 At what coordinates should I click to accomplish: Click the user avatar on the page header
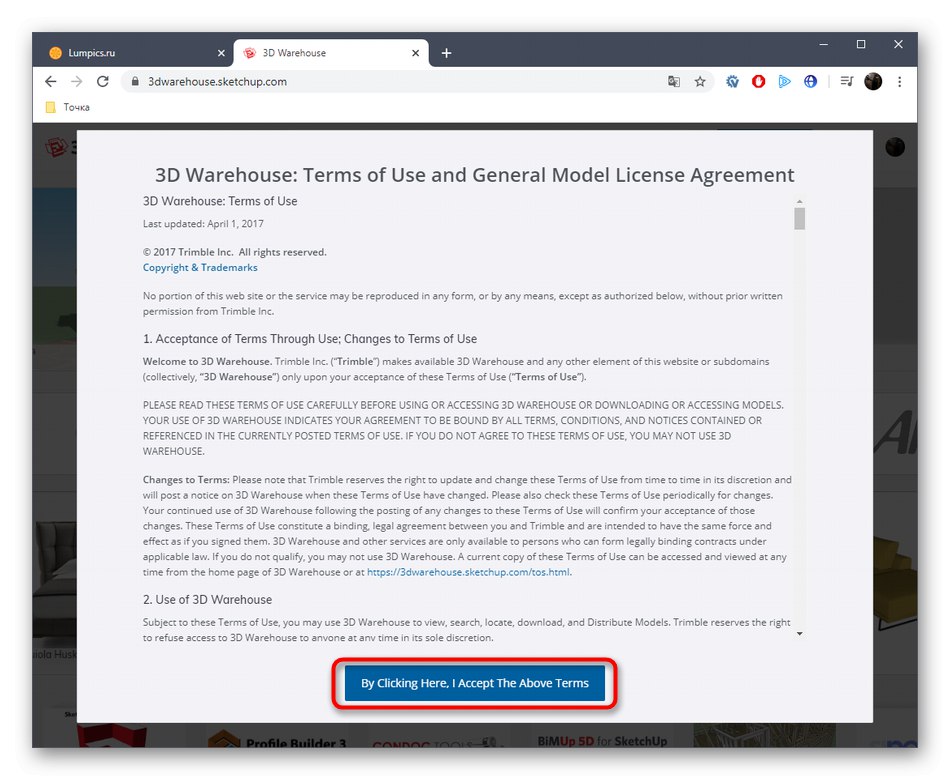(x=895, y=147)
